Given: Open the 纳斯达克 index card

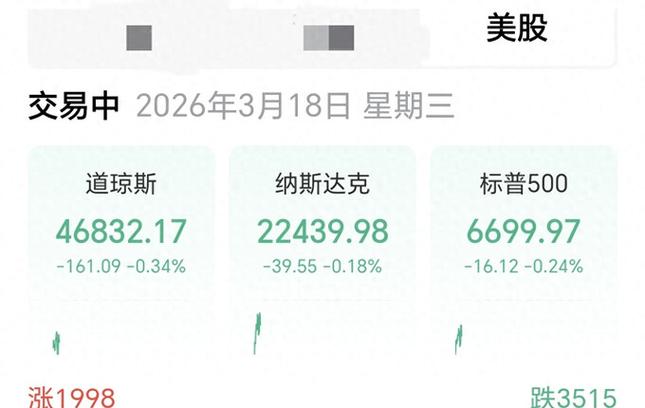Looking at the screenshot, I should (x=322, y=253).
